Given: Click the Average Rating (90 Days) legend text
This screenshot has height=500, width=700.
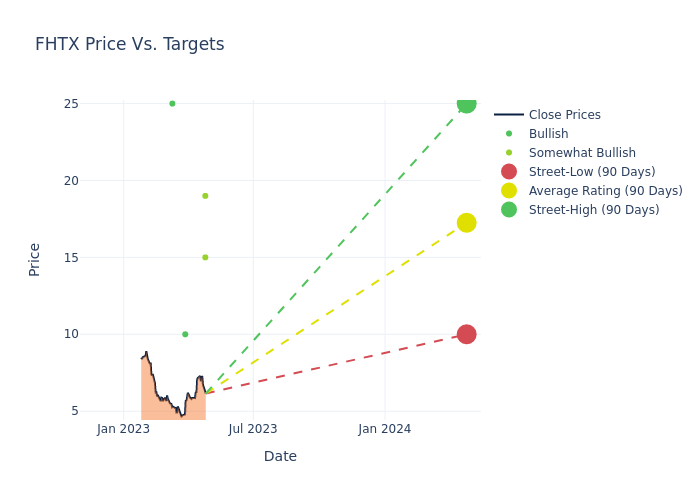Looking at the screenshot, I should pyautogui.click(x=605, y=191).
